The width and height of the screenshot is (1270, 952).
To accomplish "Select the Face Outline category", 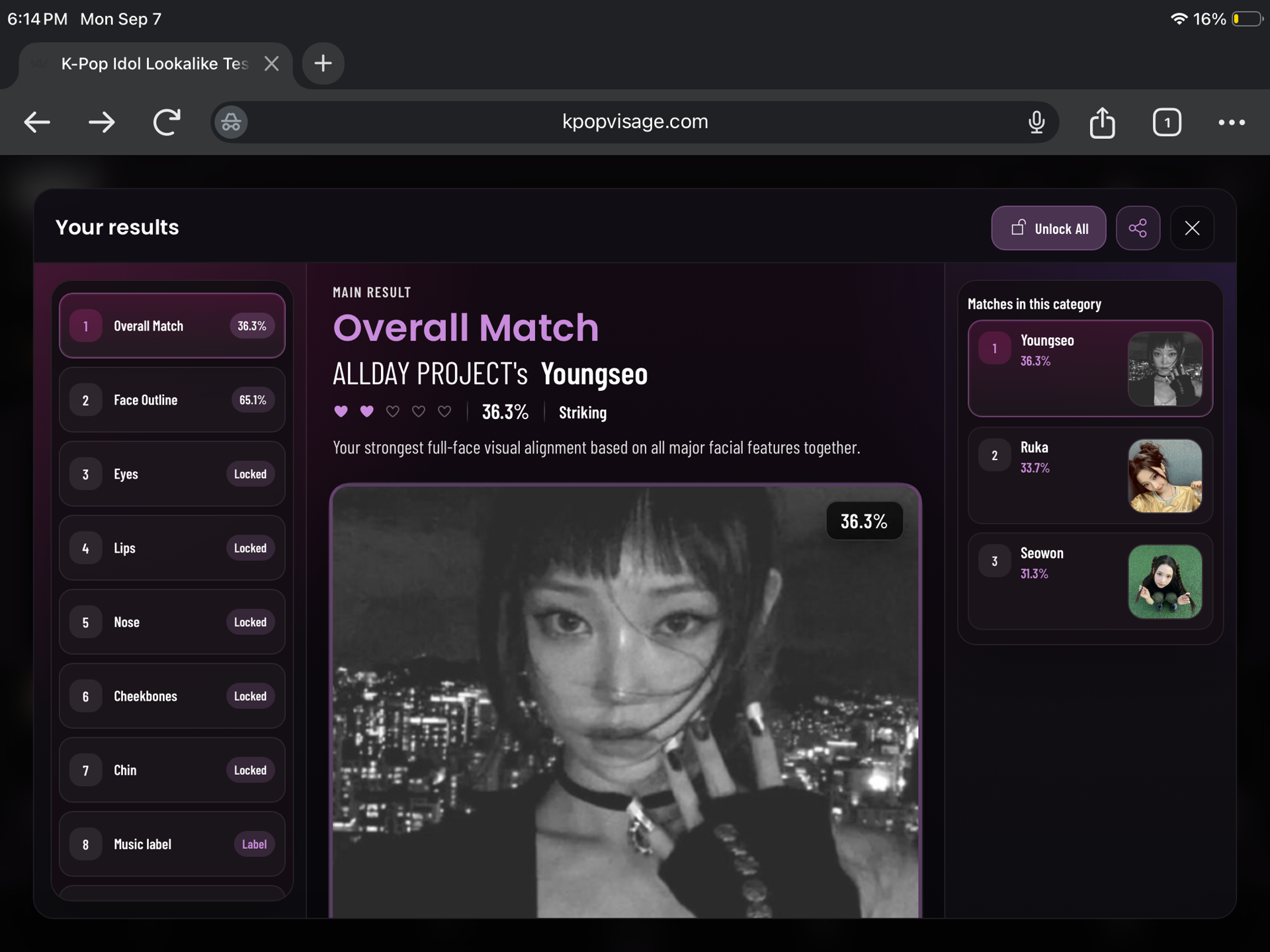I will [x=172, y=400].
